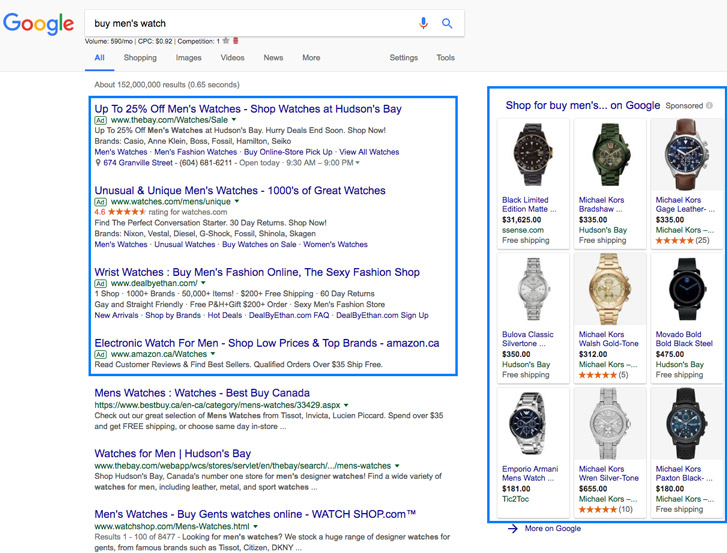Open Wrist Watches Sexy Fashion Shop ad
727x553 pixels.
(x=257, y=272)
